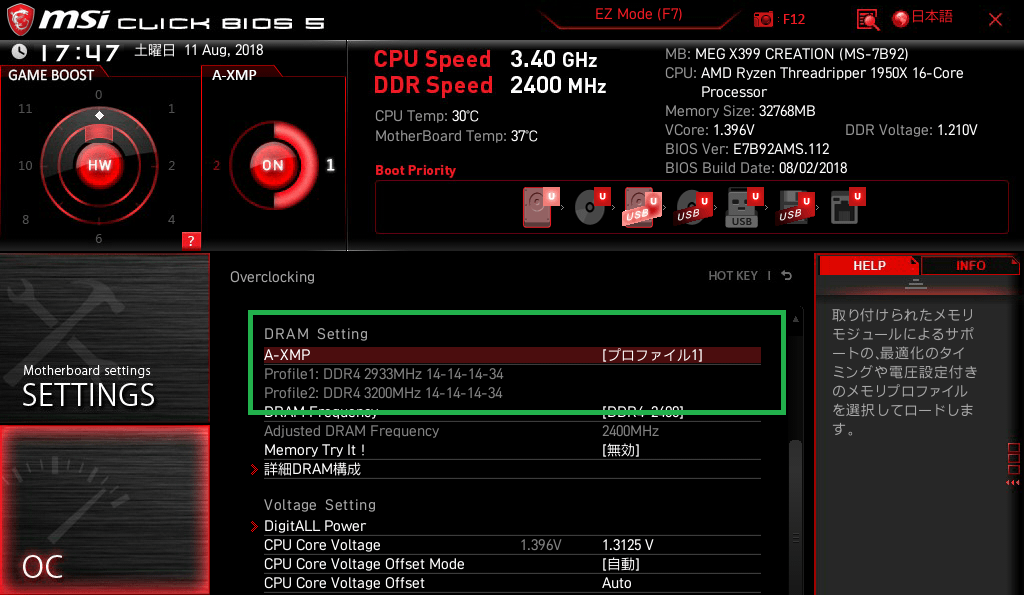Open the Motherboard SETTINGS section
The width and height of the screenshot is (1024, 595).
104,338
